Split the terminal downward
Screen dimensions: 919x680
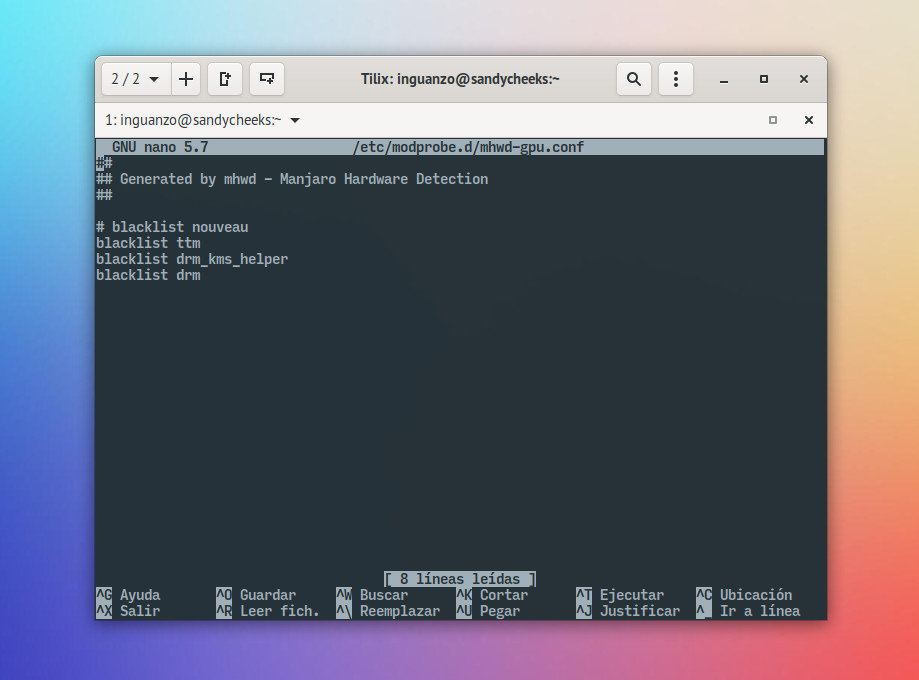point(267,79)
